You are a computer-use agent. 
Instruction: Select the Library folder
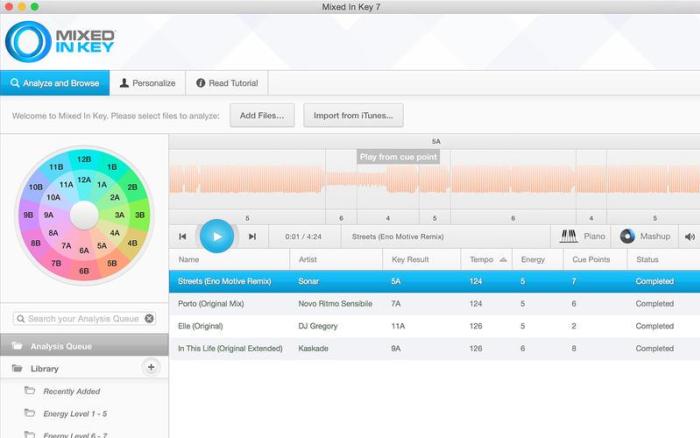(x=45, y=369)
